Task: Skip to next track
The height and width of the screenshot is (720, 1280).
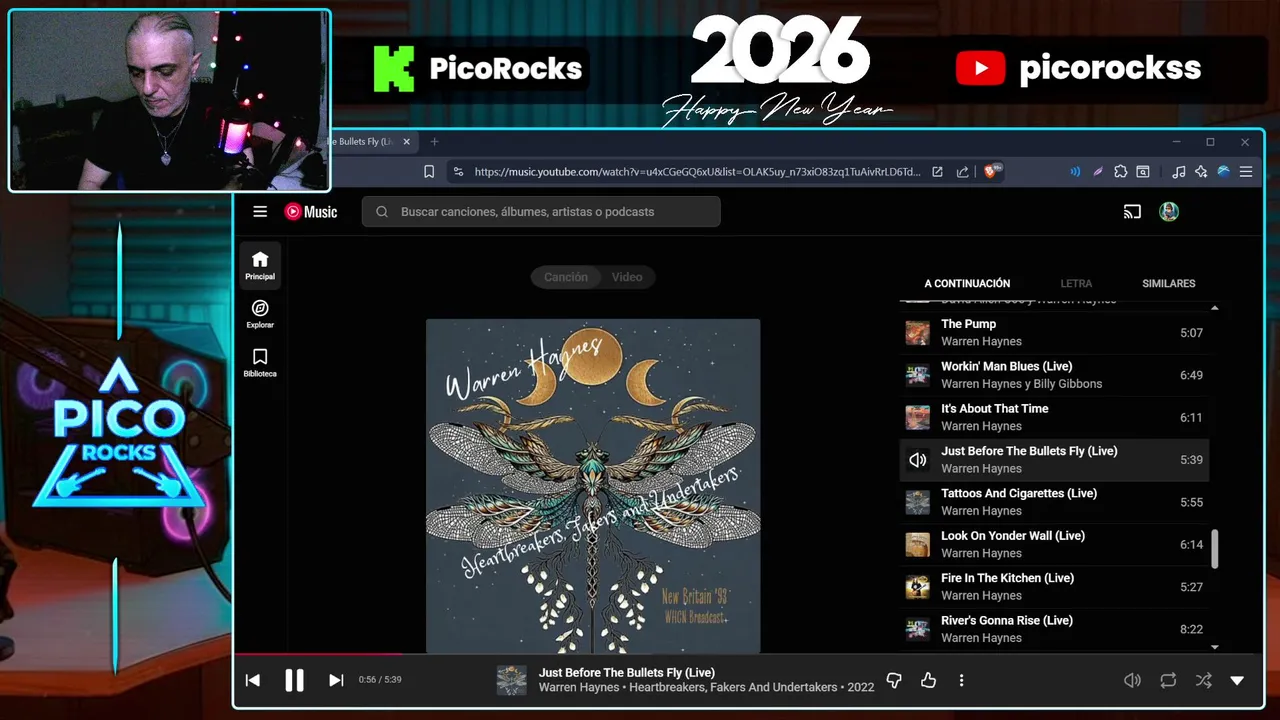Action: point(336,680)
